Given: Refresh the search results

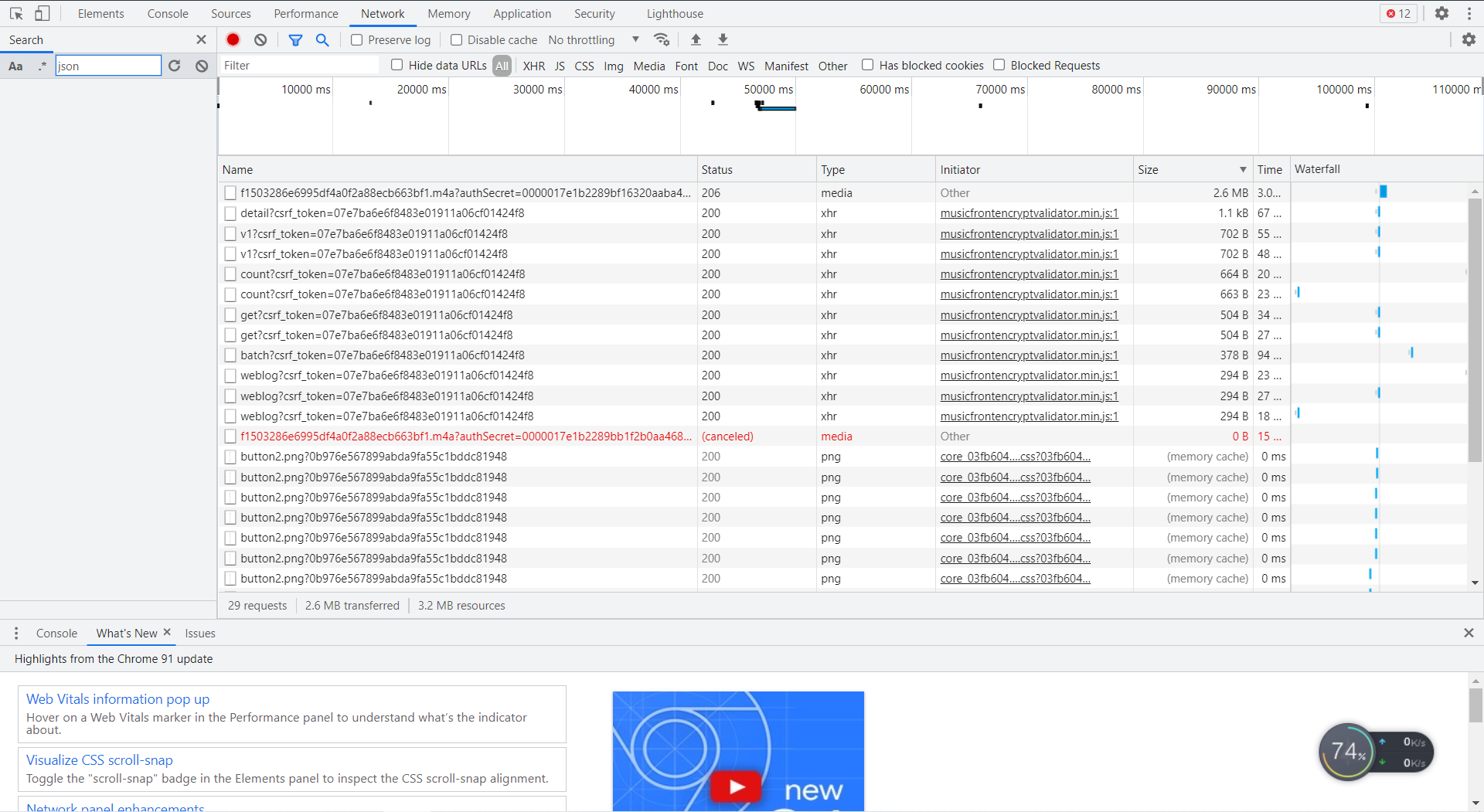Looking at the screenshot, I should click(x=174, y=66).
